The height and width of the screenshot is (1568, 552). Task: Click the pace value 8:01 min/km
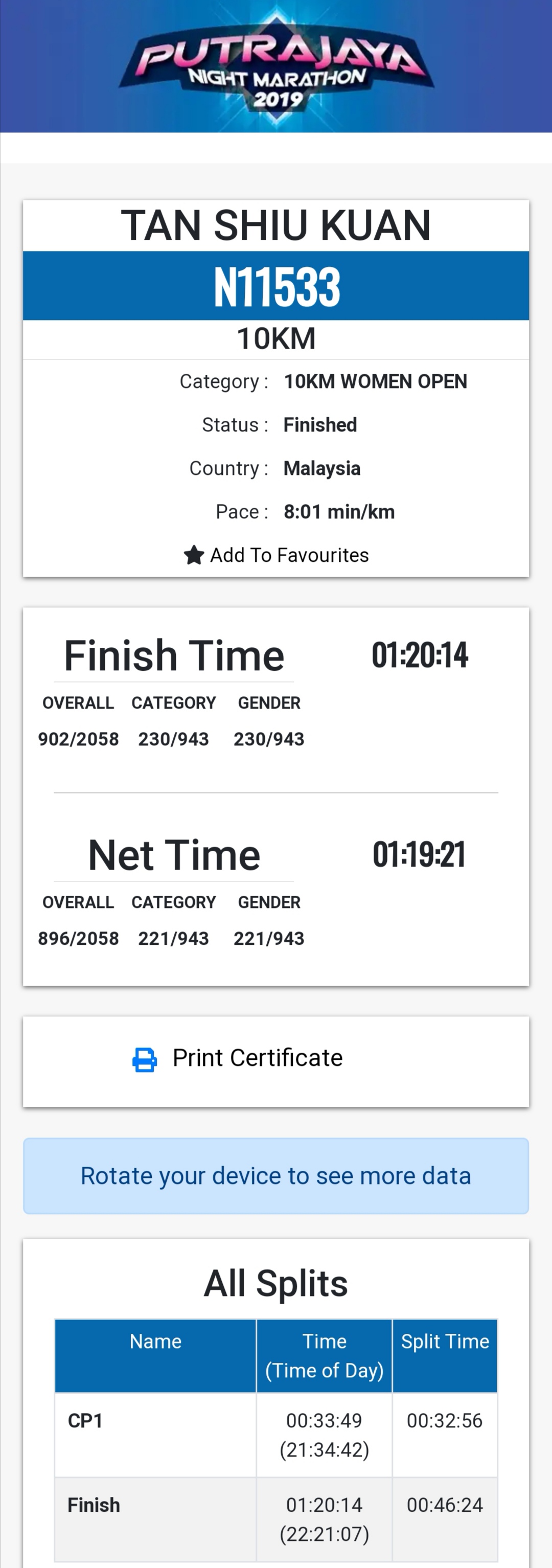(x=339, y=512)
